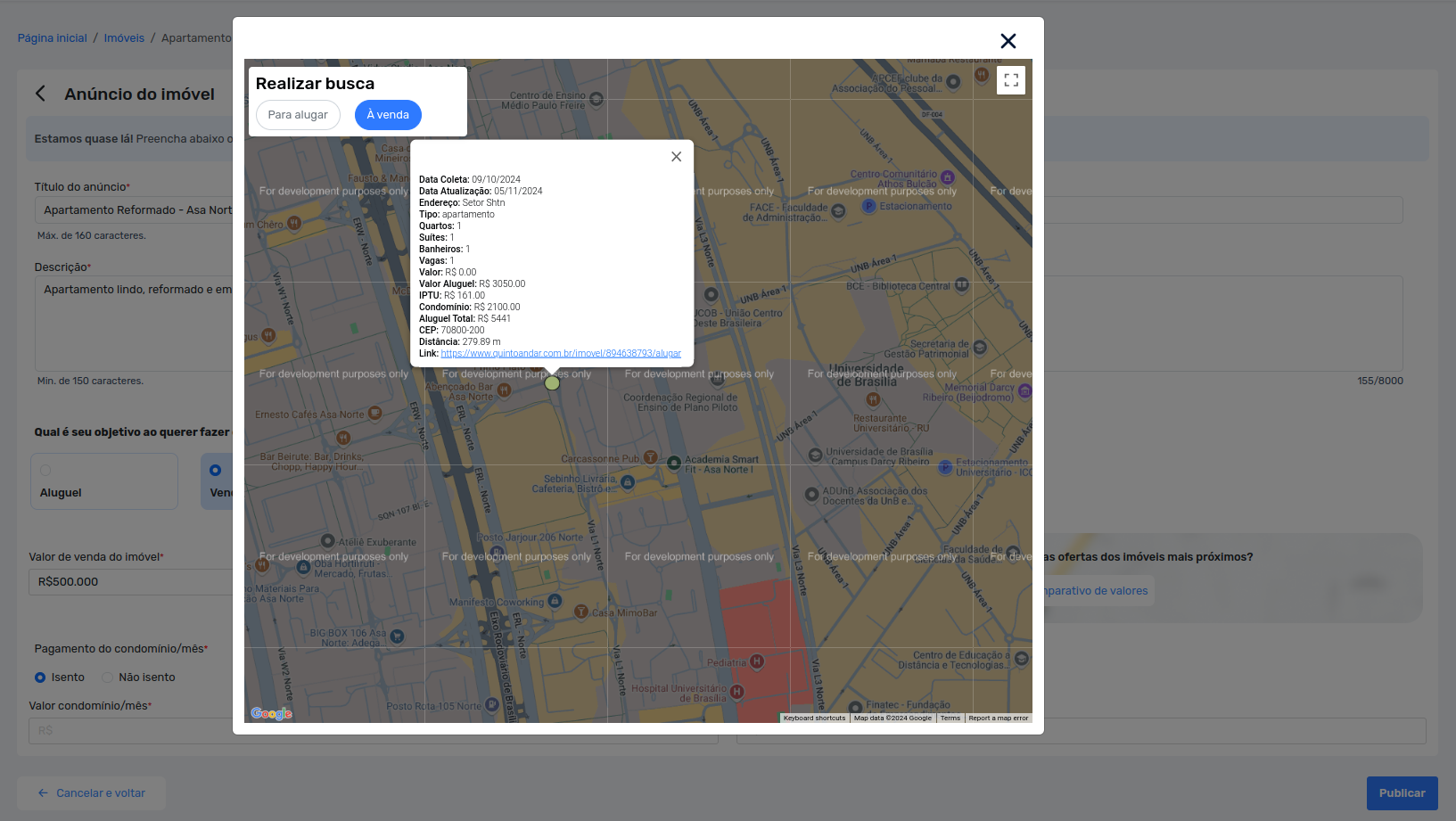Close the property info popup

[676, 157]
